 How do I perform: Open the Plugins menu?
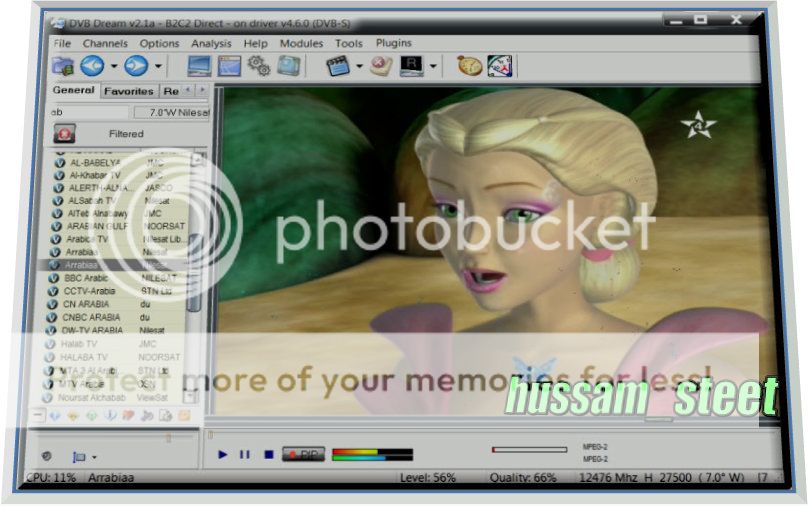coord(394,43)
